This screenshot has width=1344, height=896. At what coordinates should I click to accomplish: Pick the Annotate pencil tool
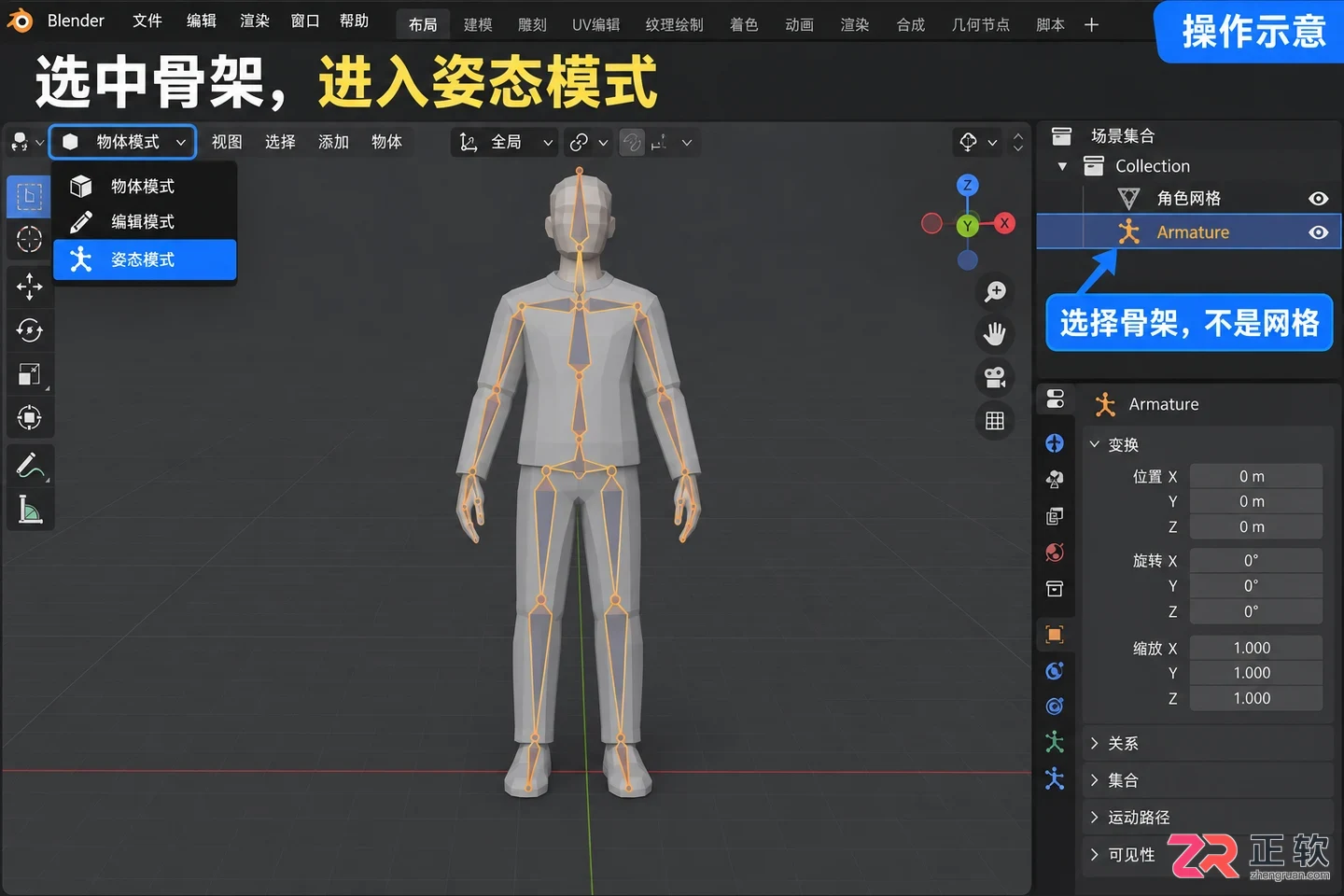[29, 465]
